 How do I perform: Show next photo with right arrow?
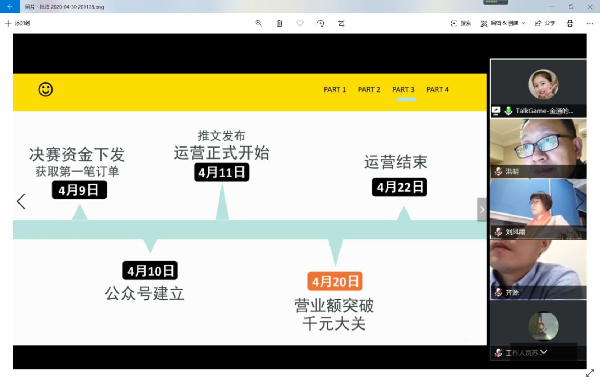(580, 201)
